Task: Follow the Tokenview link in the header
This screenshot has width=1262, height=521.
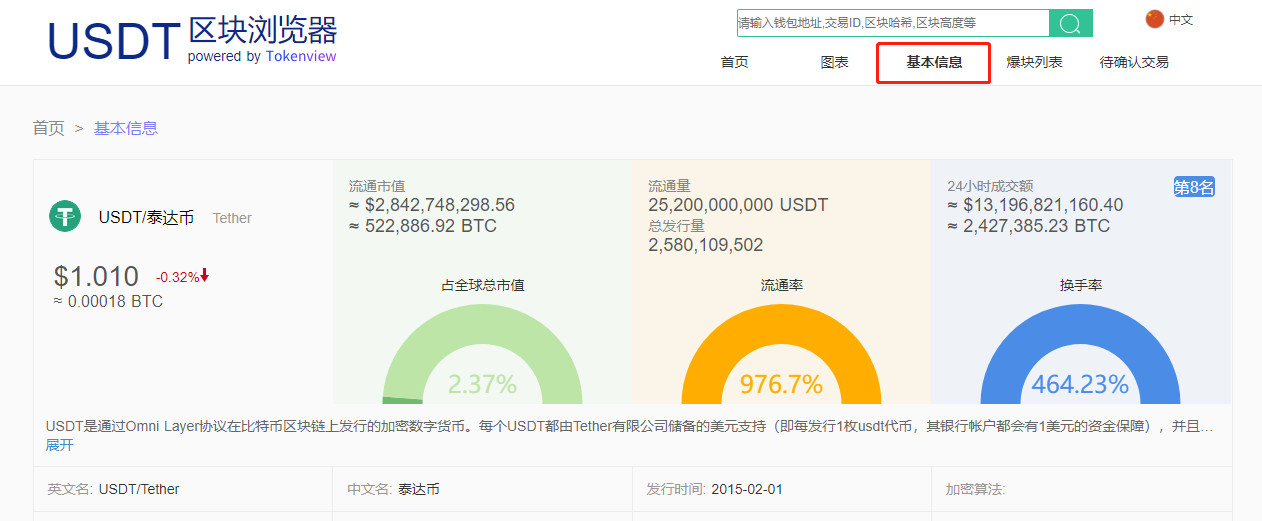Action: click(x=301, y=56)
